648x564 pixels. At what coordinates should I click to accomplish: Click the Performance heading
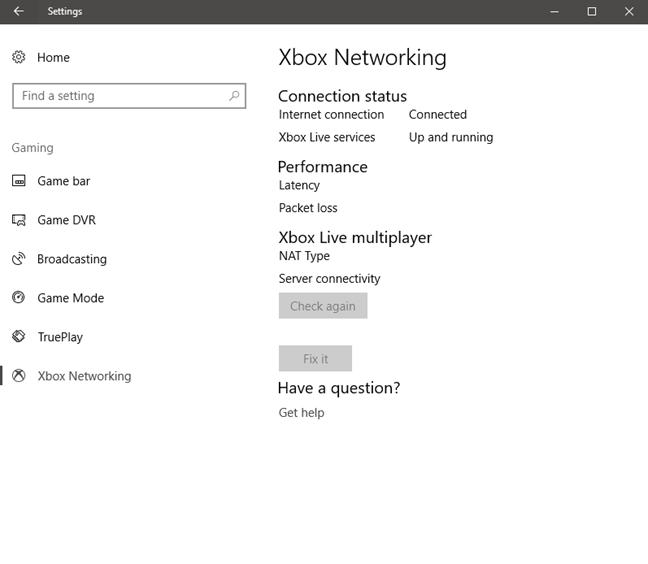[x=322, y=167]
